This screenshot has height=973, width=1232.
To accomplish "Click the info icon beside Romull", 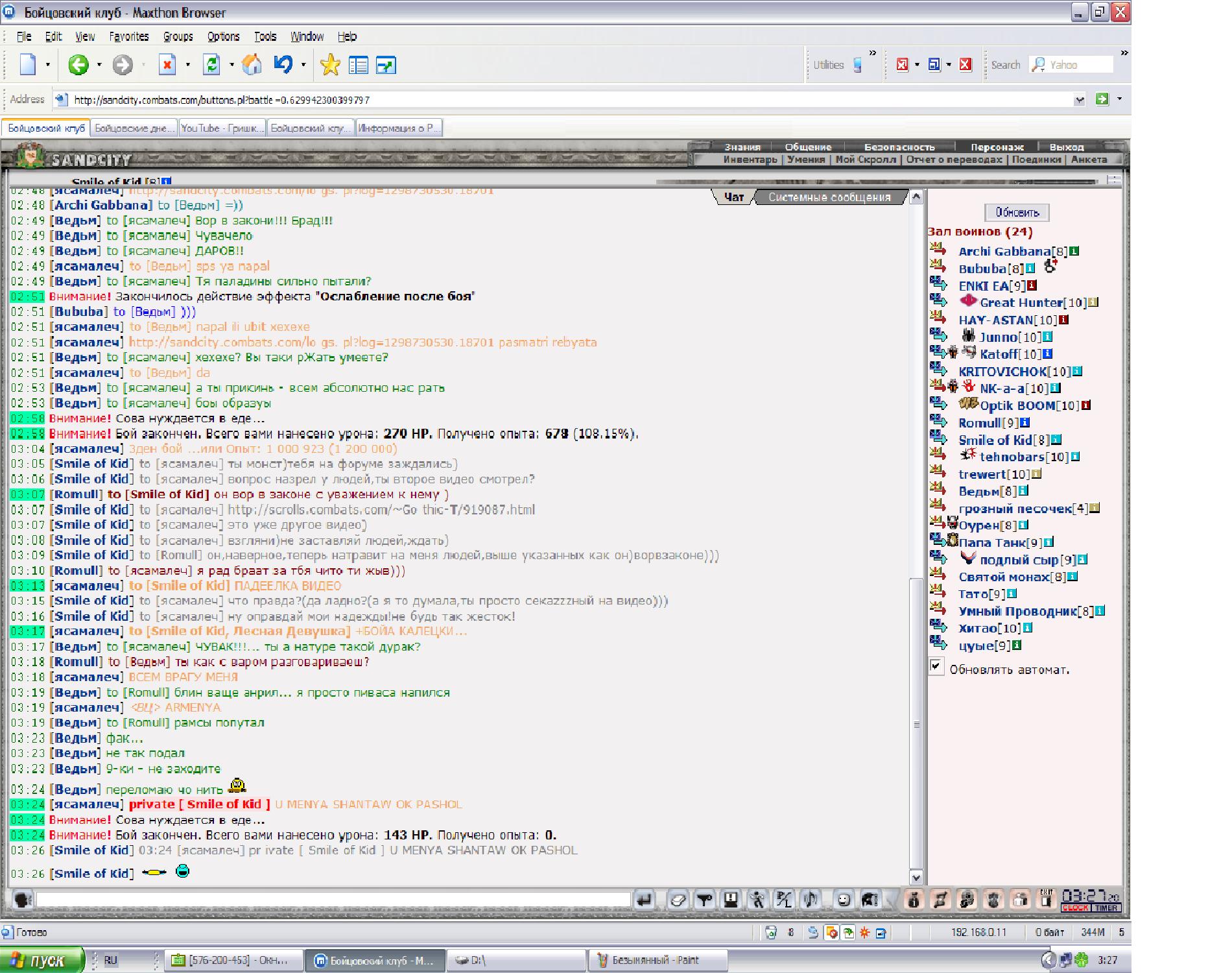I will tap(1025, 422).
